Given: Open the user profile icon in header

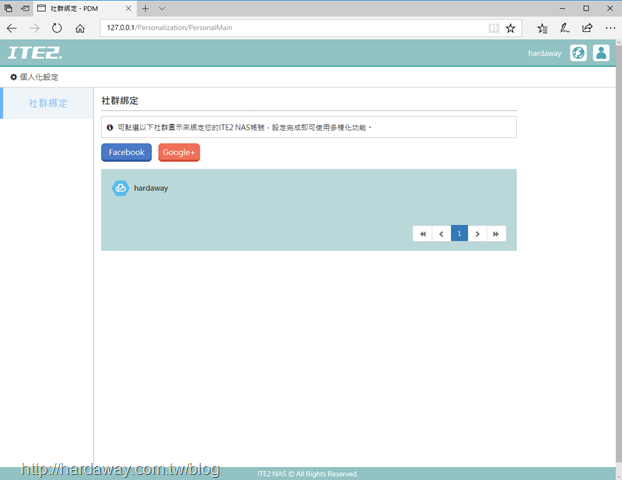Looking at the screenshot, I should point(601,53).
